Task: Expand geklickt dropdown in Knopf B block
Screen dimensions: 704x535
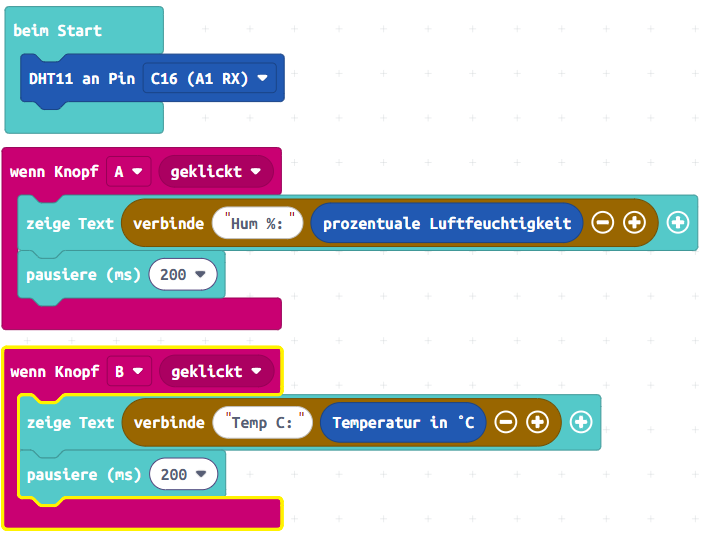Action: [x=215, y=372]
